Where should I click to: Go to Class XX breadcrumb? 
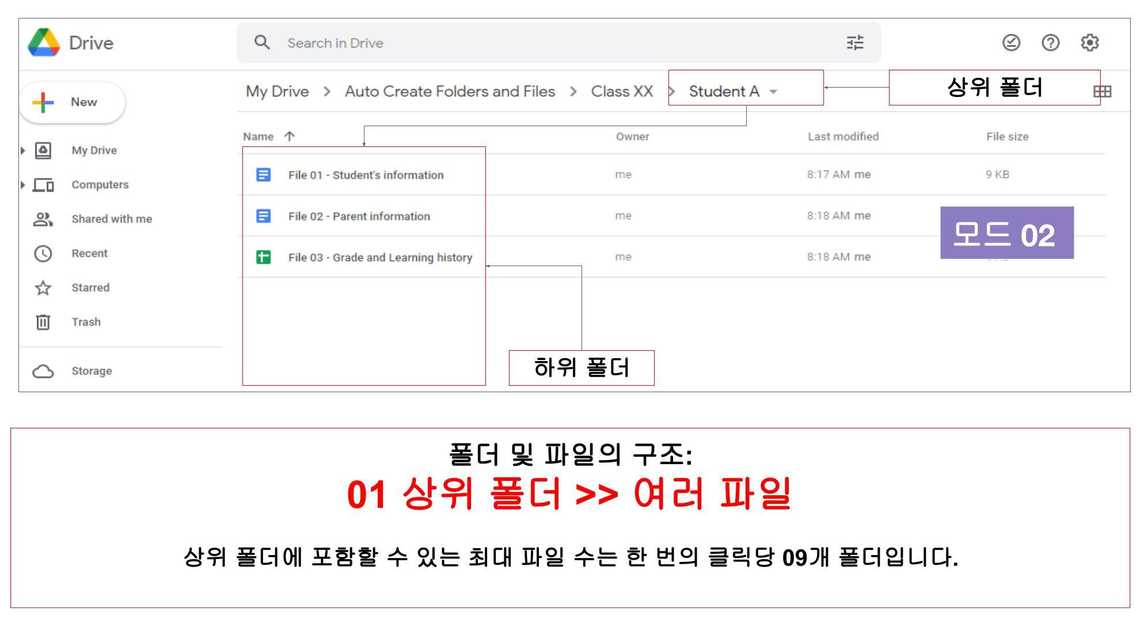tap(621, 92)
